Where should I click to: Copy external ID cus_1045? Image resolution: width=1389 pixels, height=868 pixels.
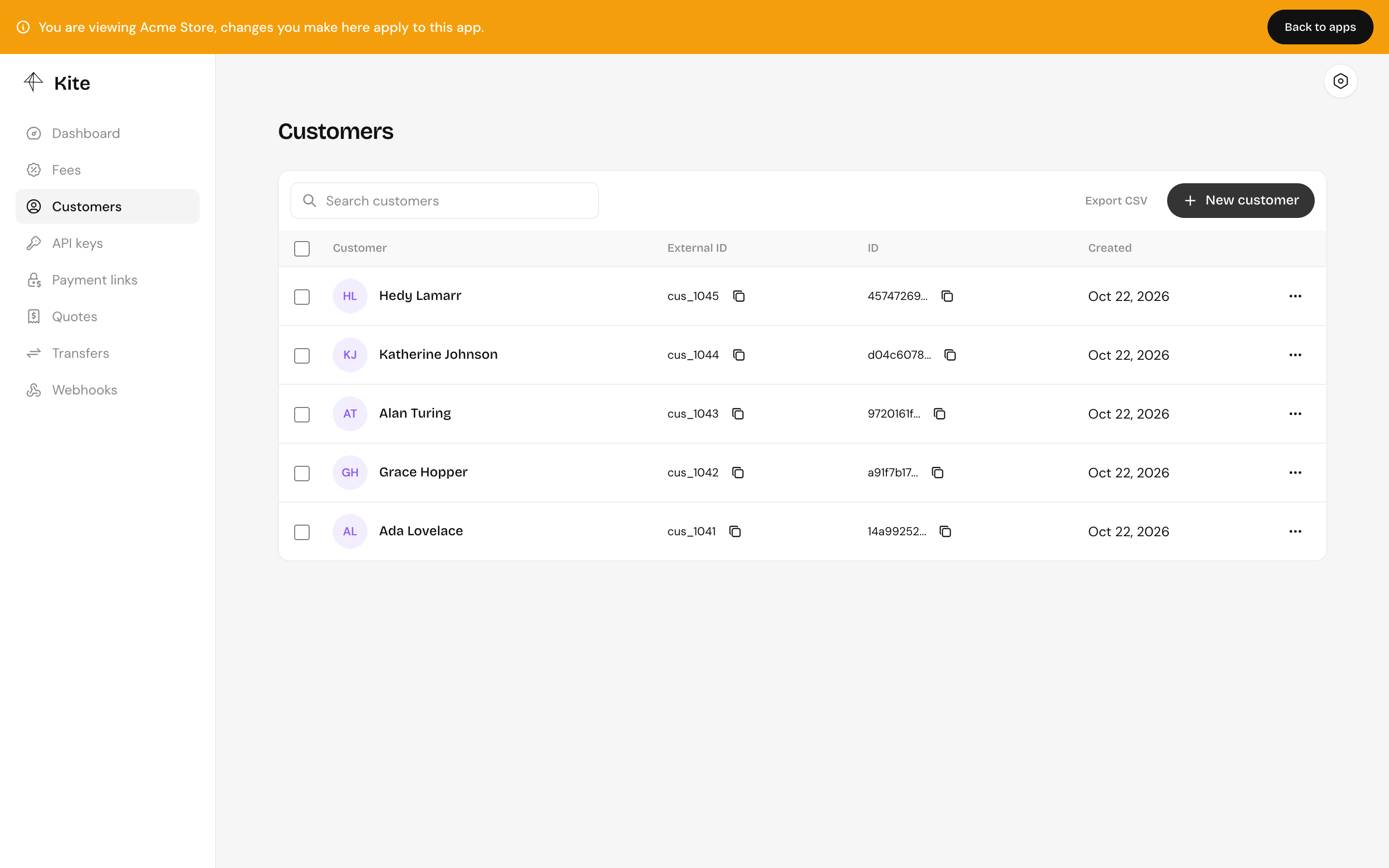tap(739, 296)
